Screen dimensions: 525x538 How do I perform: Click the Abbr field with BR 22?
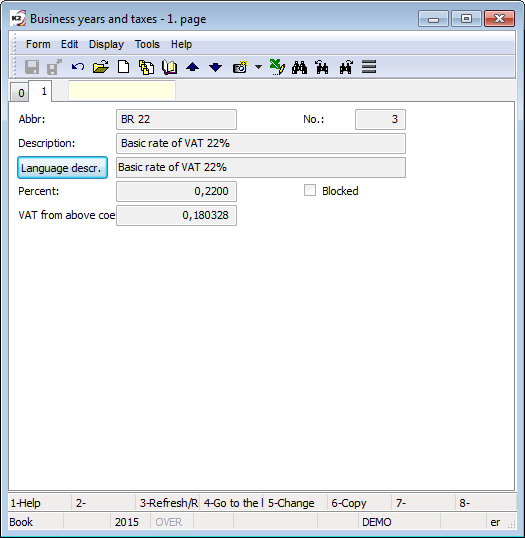tap(176, 119)
